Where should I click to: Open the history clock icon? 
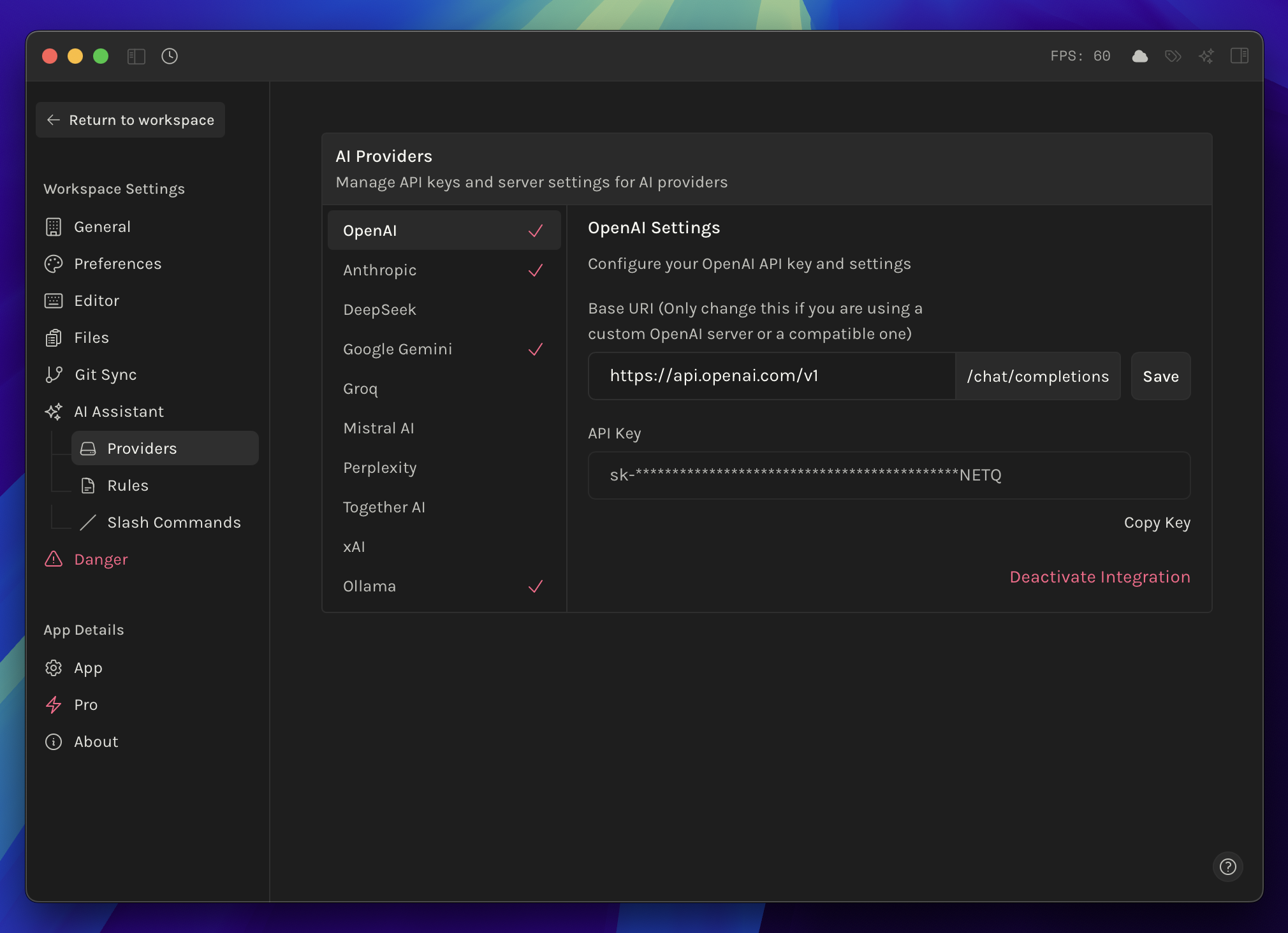(170, 56)
